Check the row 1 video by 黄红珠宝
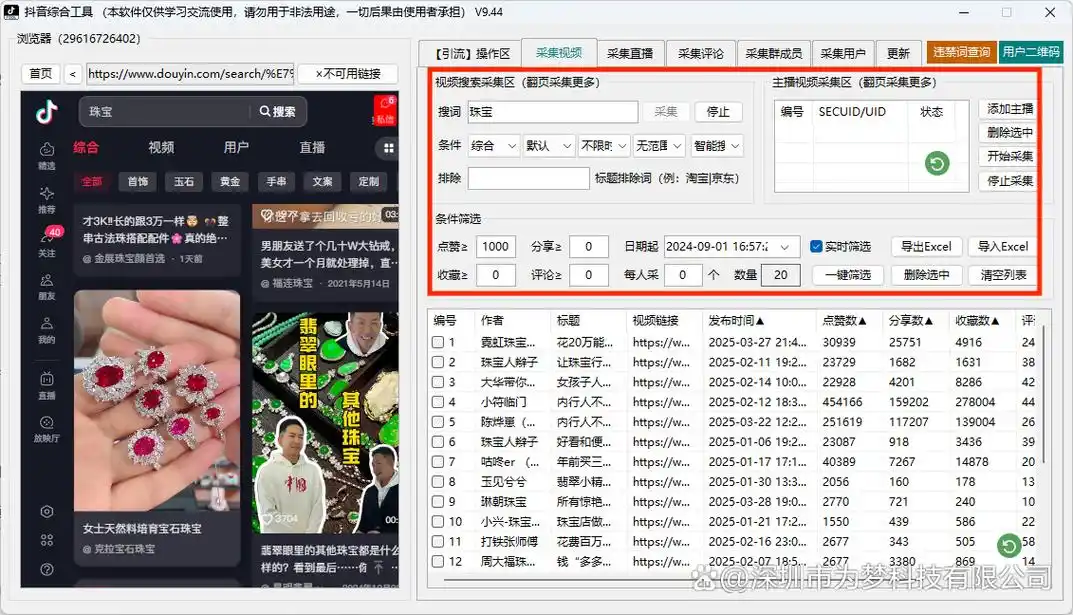 (x=437, y=342)
